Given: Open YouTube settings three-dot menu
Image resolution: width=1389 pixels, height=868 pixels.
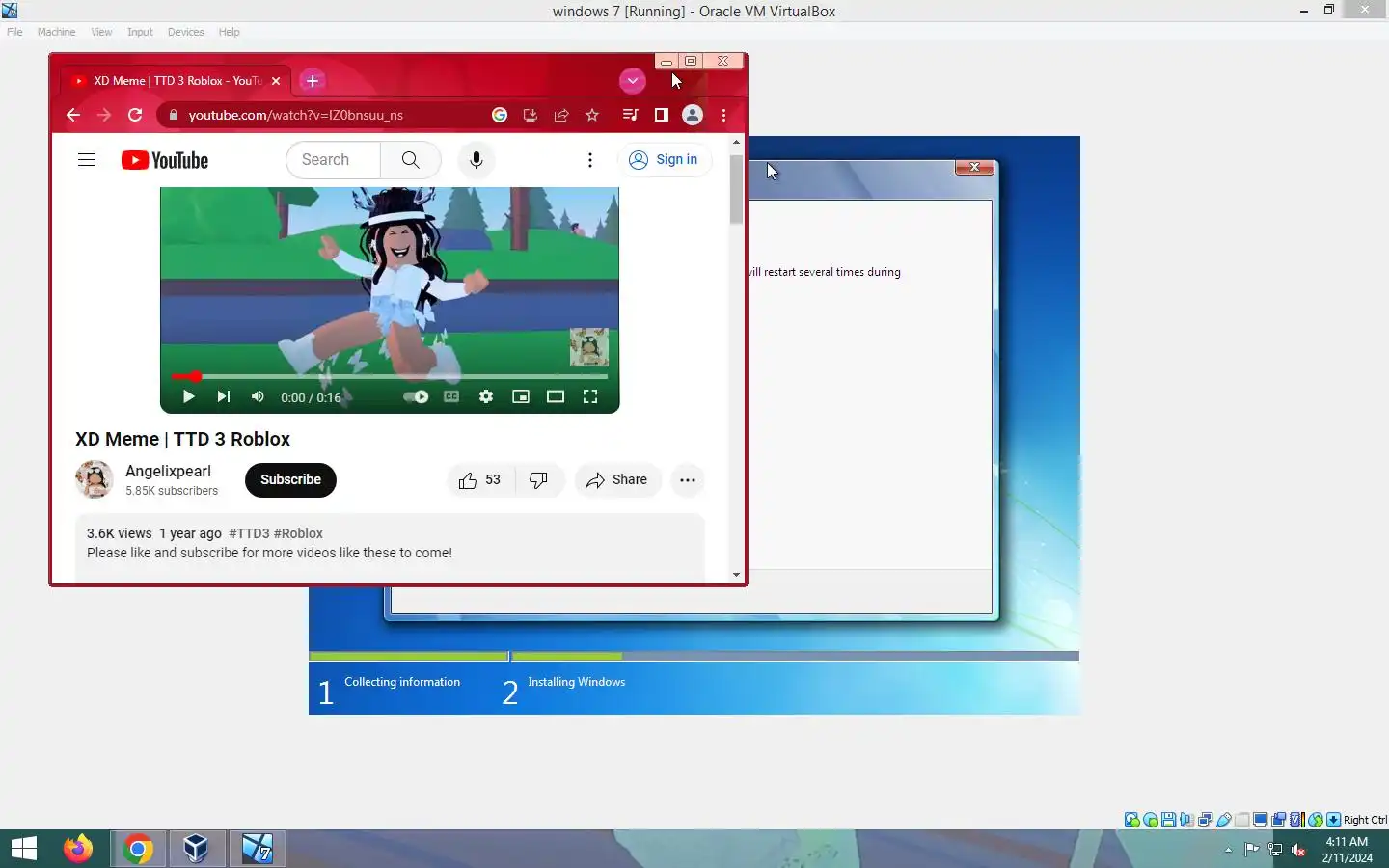Looking at the screenshot, I should pyautogui.click(x=590, y=160).
